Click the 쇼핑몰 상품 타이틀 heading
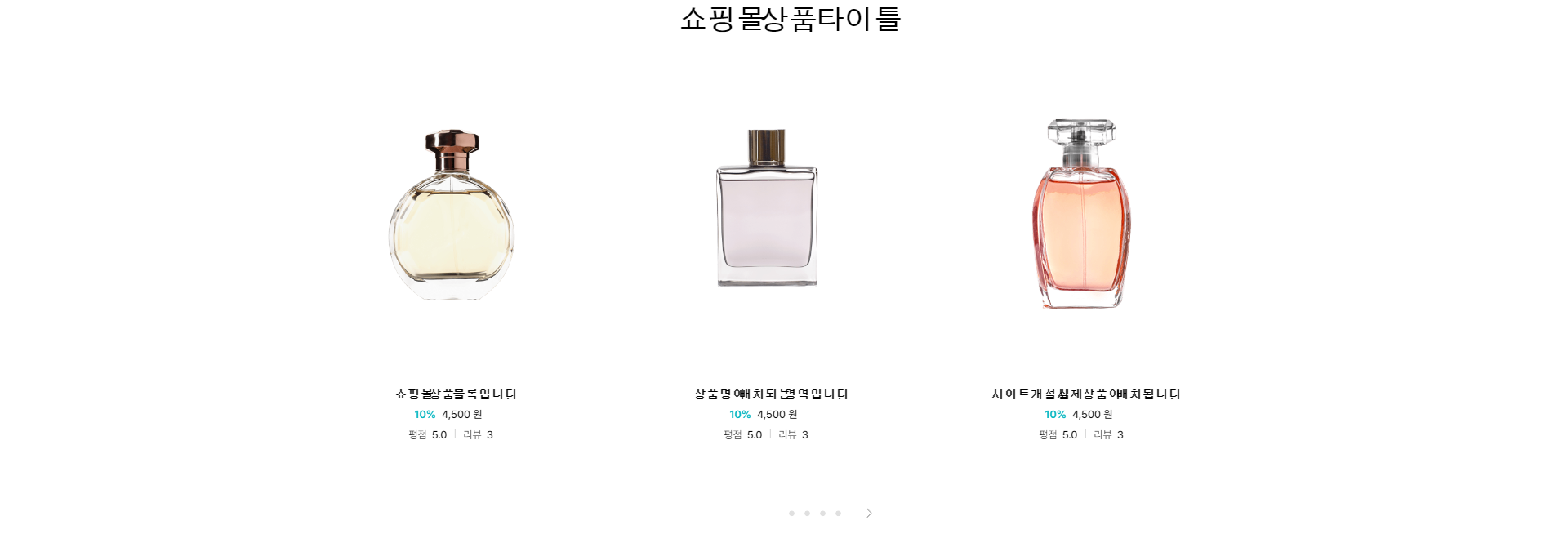This screenshot has height=547, width=1568. [x=791, y=19]
